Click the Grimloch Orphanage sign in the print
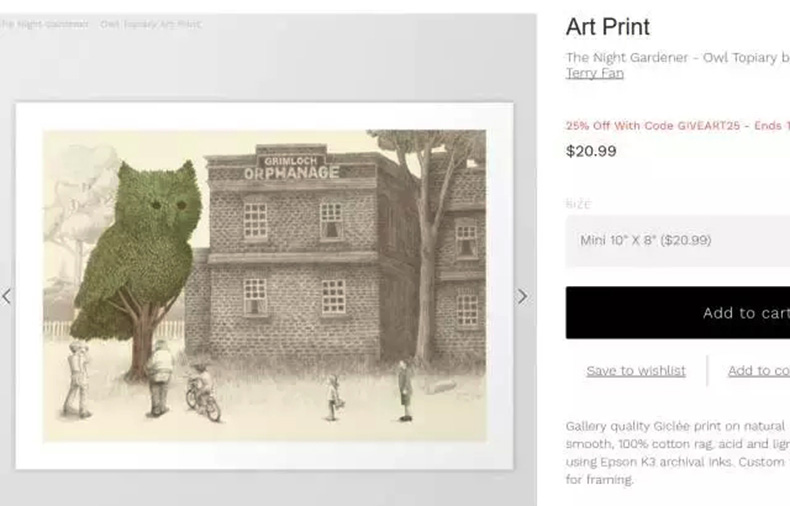790x506 pixels. (x=291, y=167)
